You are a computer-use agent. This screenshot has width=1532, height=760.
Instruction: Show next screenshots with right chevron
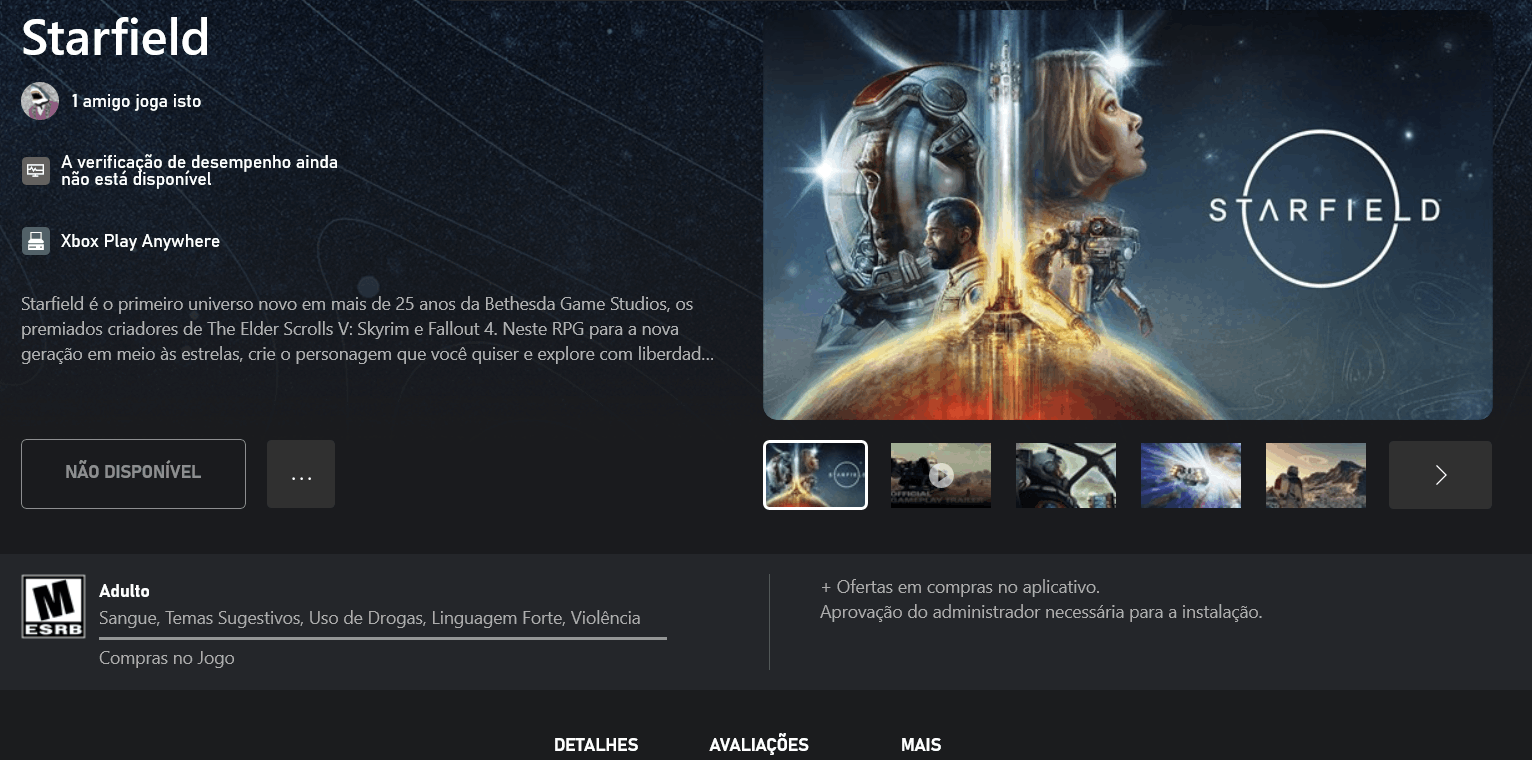[x=1440, y=475]
